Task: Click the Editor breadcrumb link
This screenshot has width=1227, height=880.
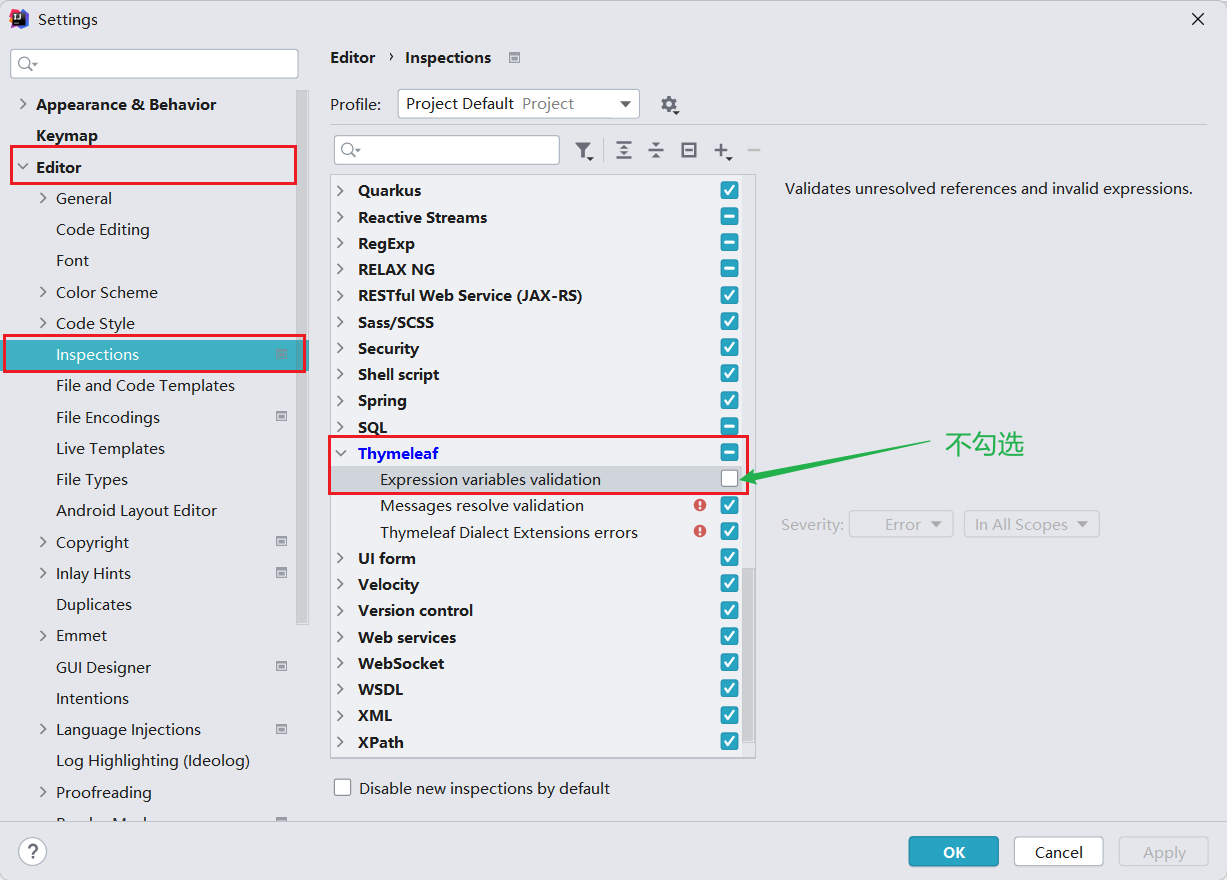Action: click(x=353, y=58)
